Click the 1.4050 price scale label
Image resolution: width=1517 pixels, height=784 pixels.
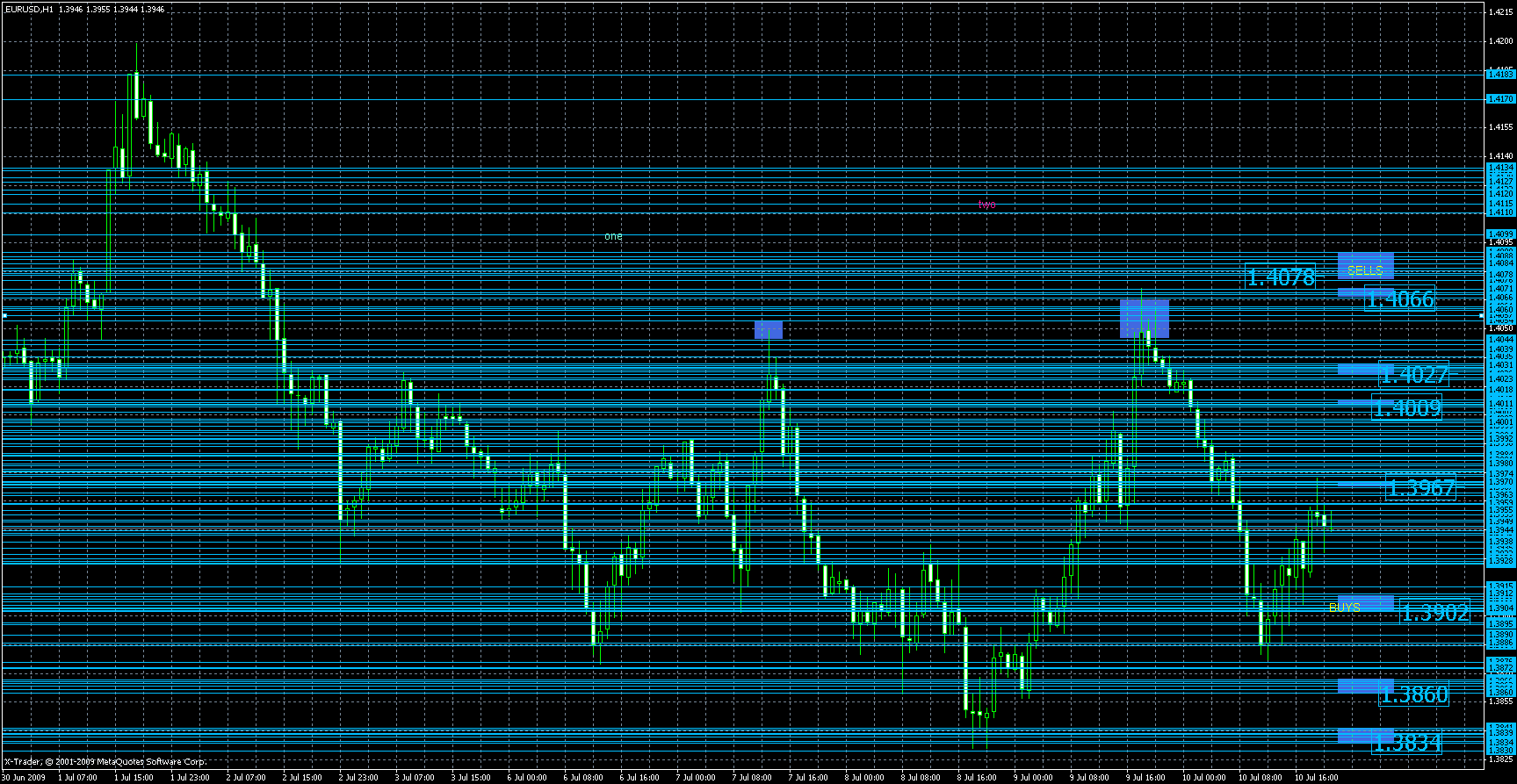click(1500, 328)
